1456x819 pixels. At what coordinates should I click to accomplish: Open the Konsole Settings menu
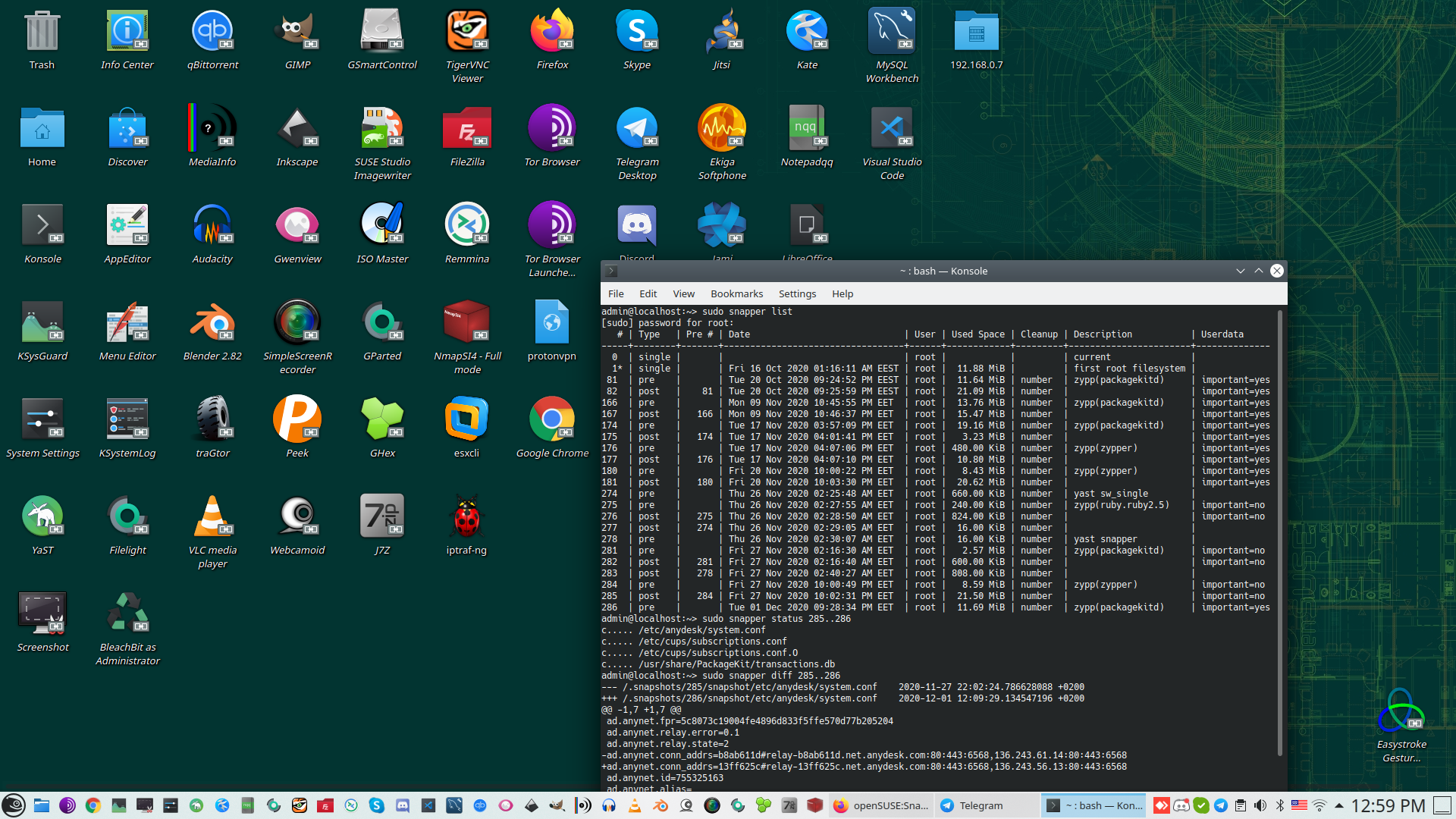(x=797, y=293)
